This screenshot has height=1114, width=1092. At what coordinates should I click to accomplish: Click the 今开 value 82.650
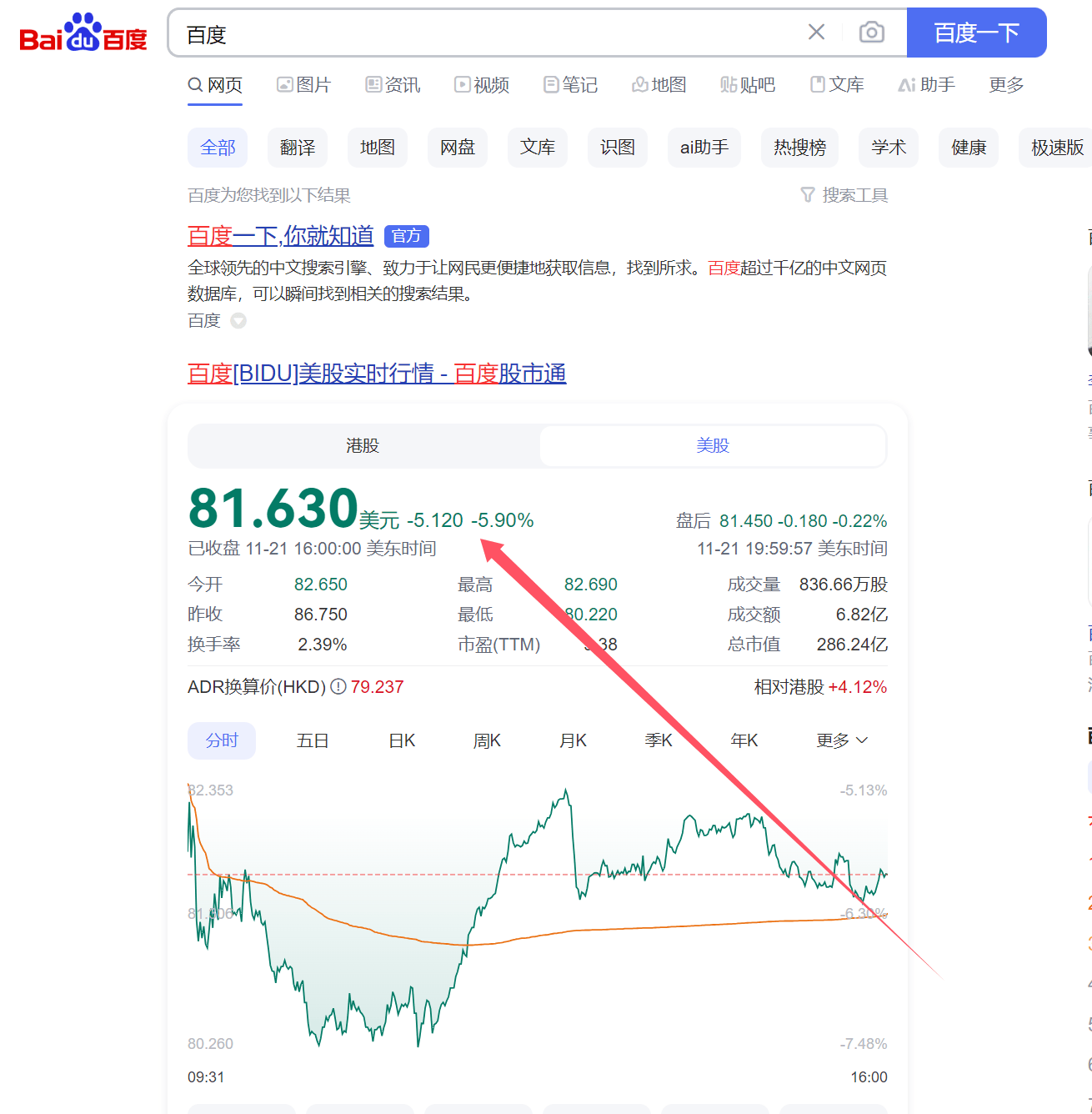(x=321, y=585)
